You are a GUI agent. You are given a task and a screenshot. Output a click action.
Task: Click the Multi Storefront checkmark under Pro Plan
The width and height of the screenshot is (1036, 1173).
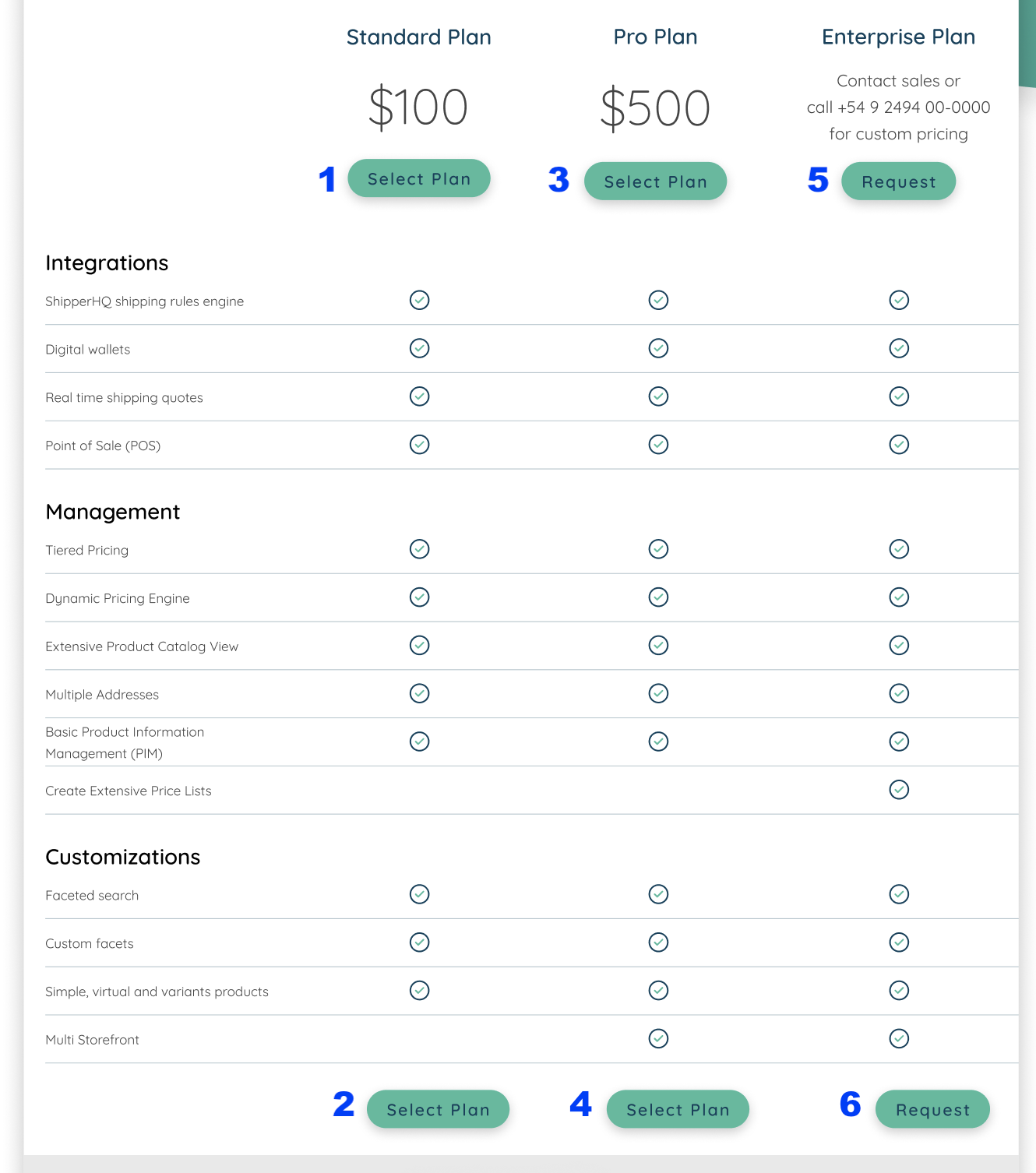[658, 1038]
